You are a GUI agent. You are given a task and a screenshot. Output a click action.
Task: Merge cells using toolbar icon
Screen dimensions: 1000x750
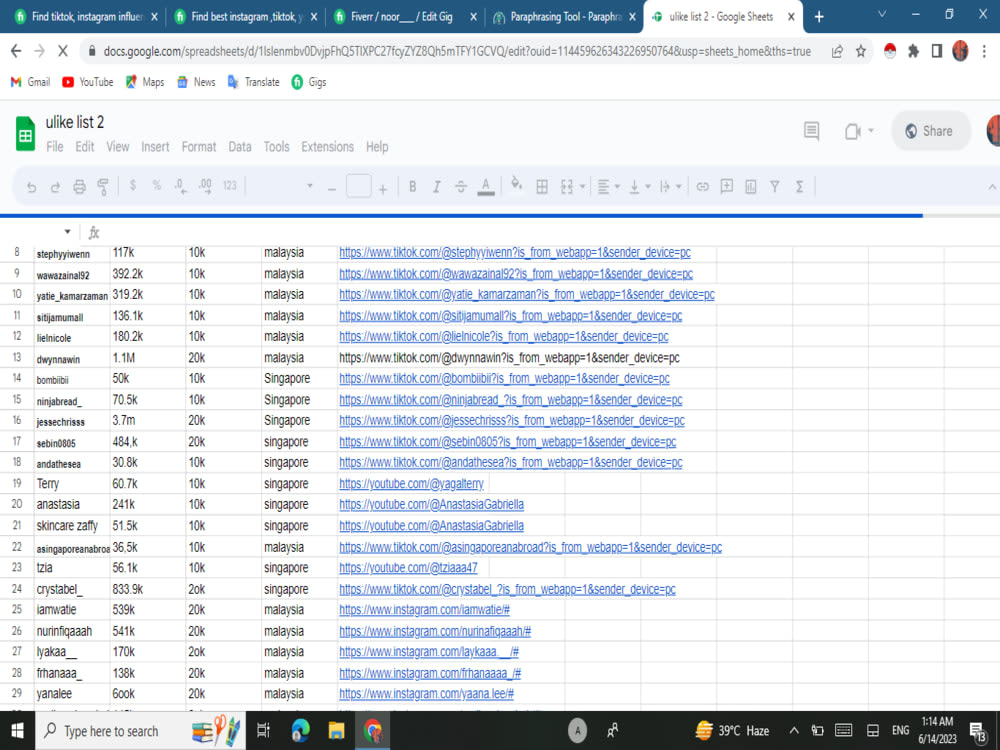[x=566, y=186]
